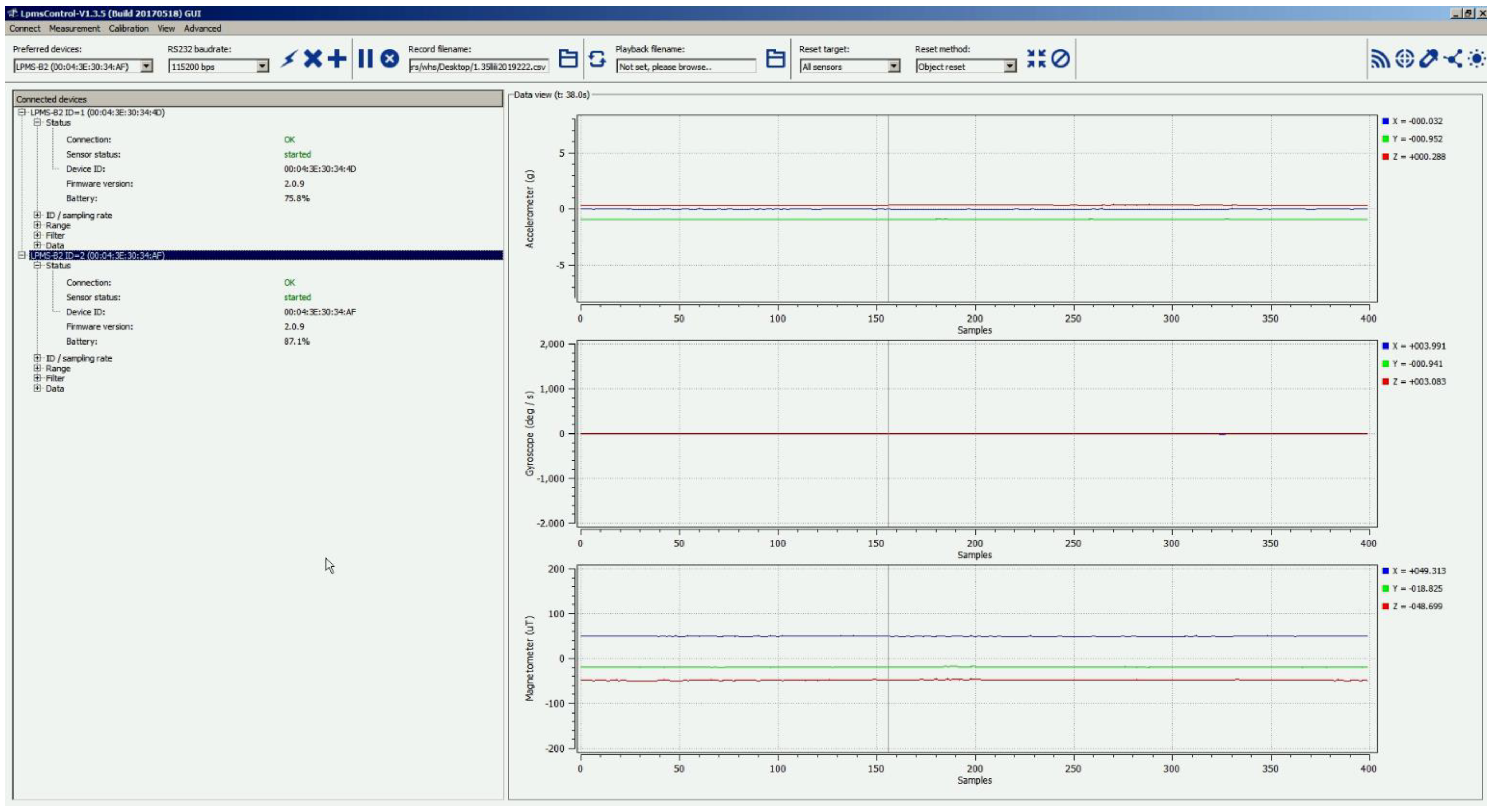
Task: Click the Record filename input field
Action: click(479, 67)
